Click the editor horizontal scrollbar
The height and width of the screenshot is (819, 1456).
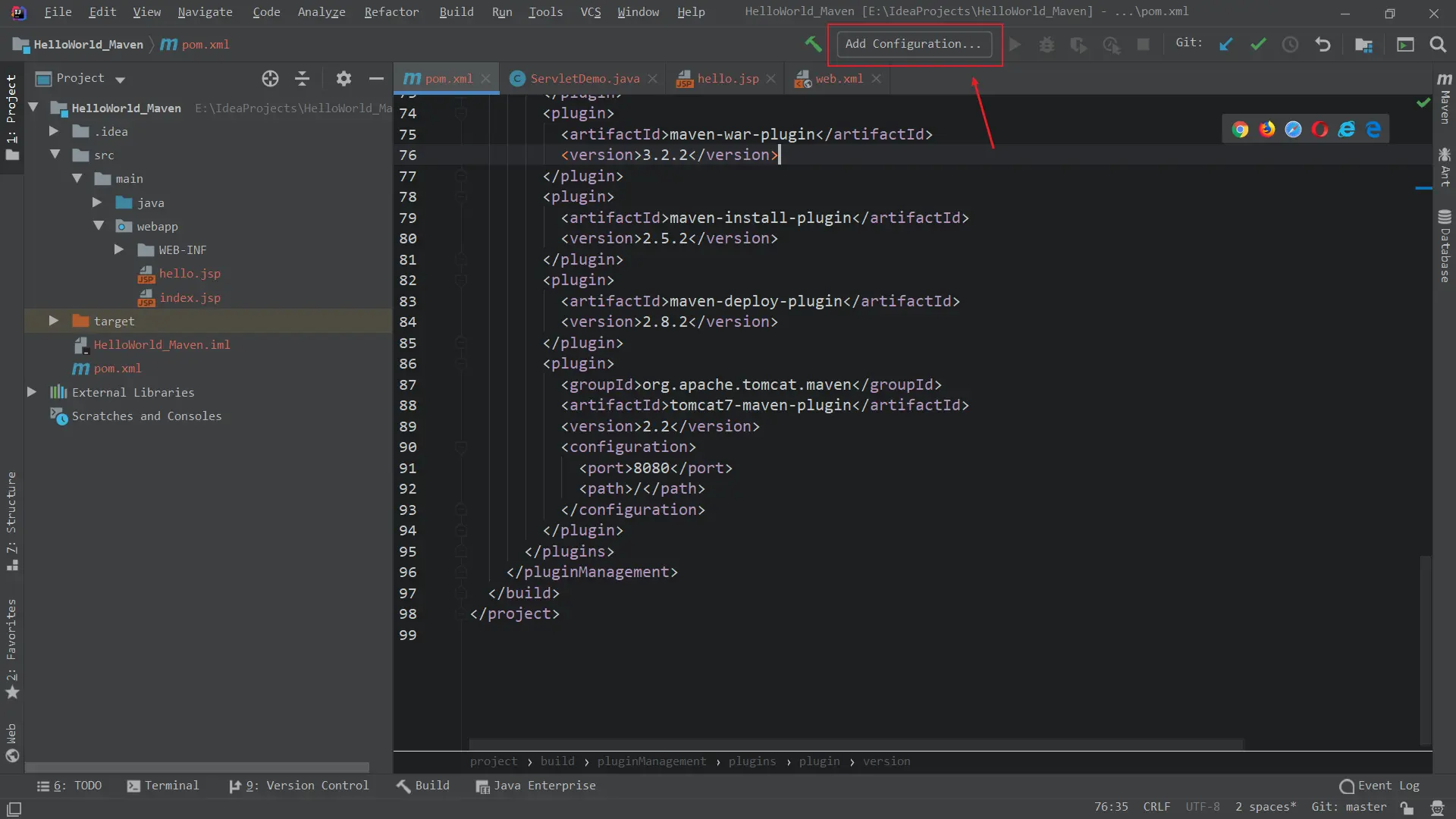(855, 744)
